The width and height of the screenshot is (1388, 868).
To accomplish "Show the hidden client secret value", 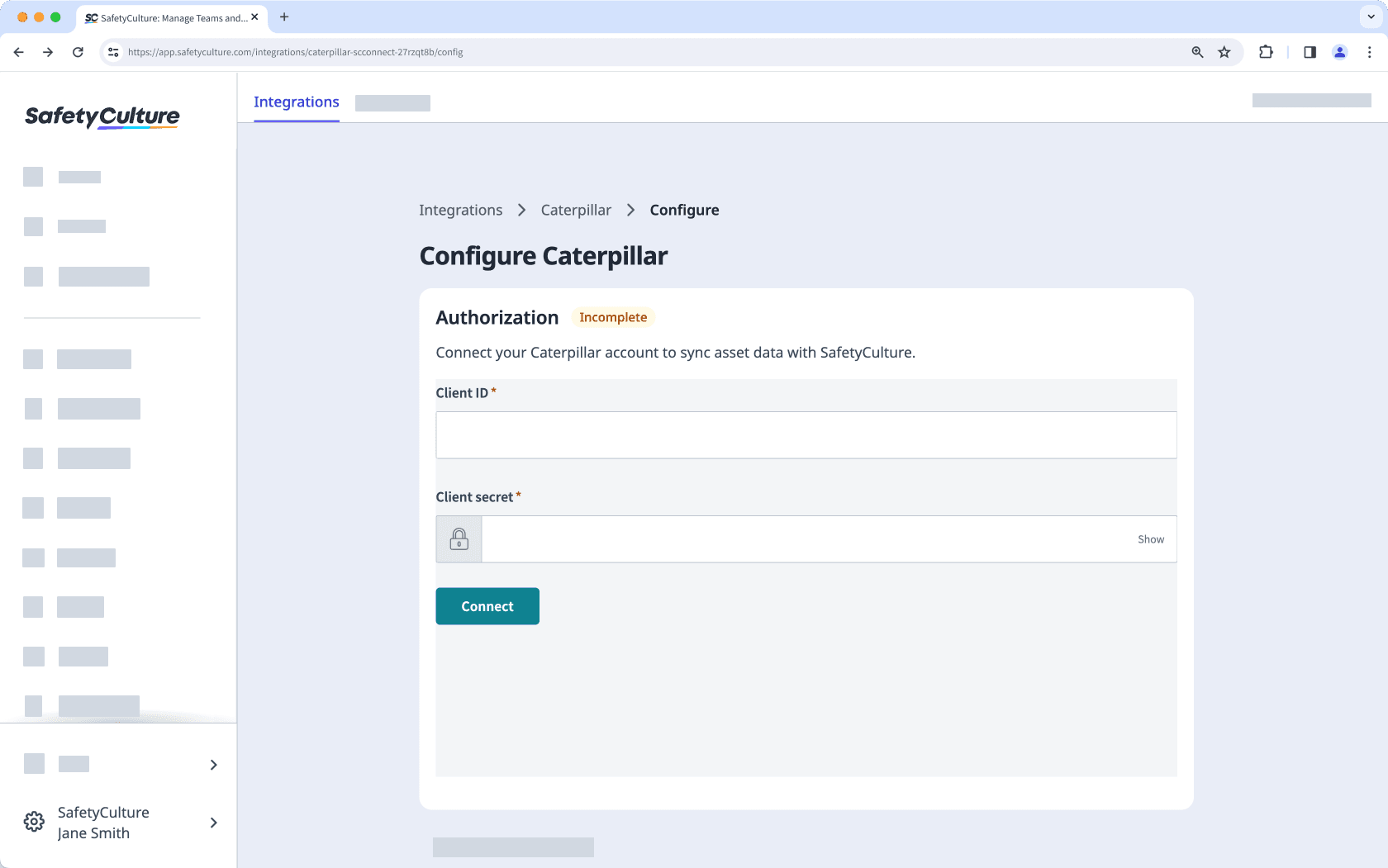I will (1151, 538).
